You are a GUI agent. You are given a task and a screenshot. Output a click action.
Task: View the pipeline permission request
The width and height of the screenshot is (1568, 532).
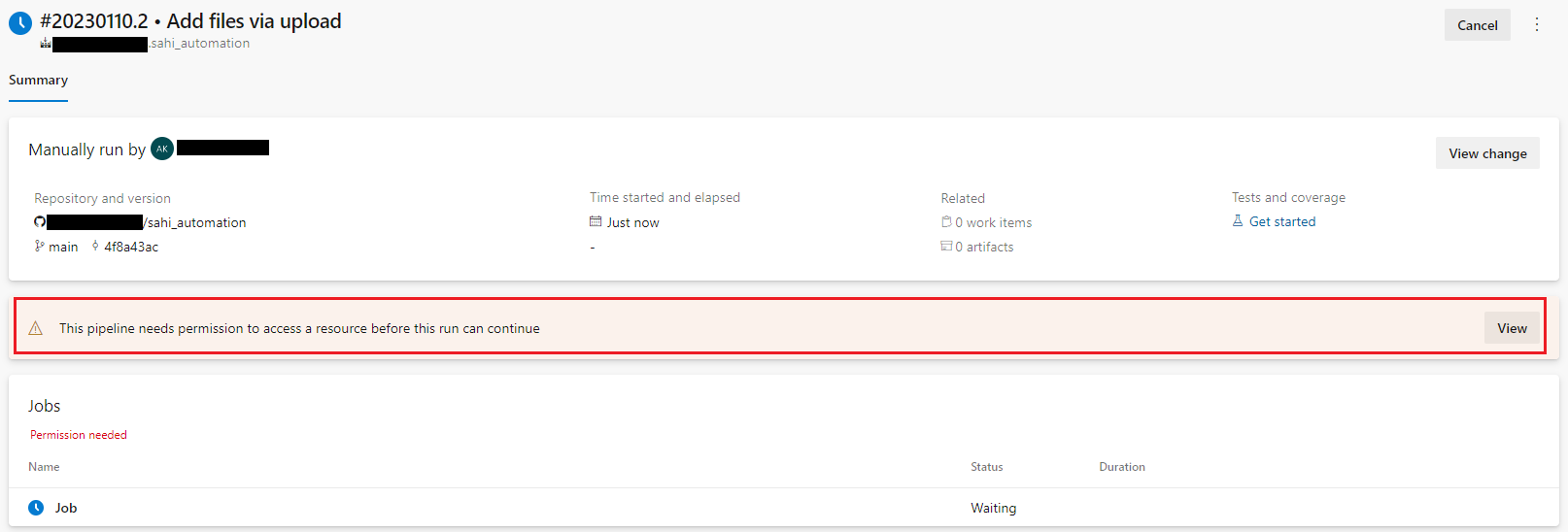[1512, 328]
